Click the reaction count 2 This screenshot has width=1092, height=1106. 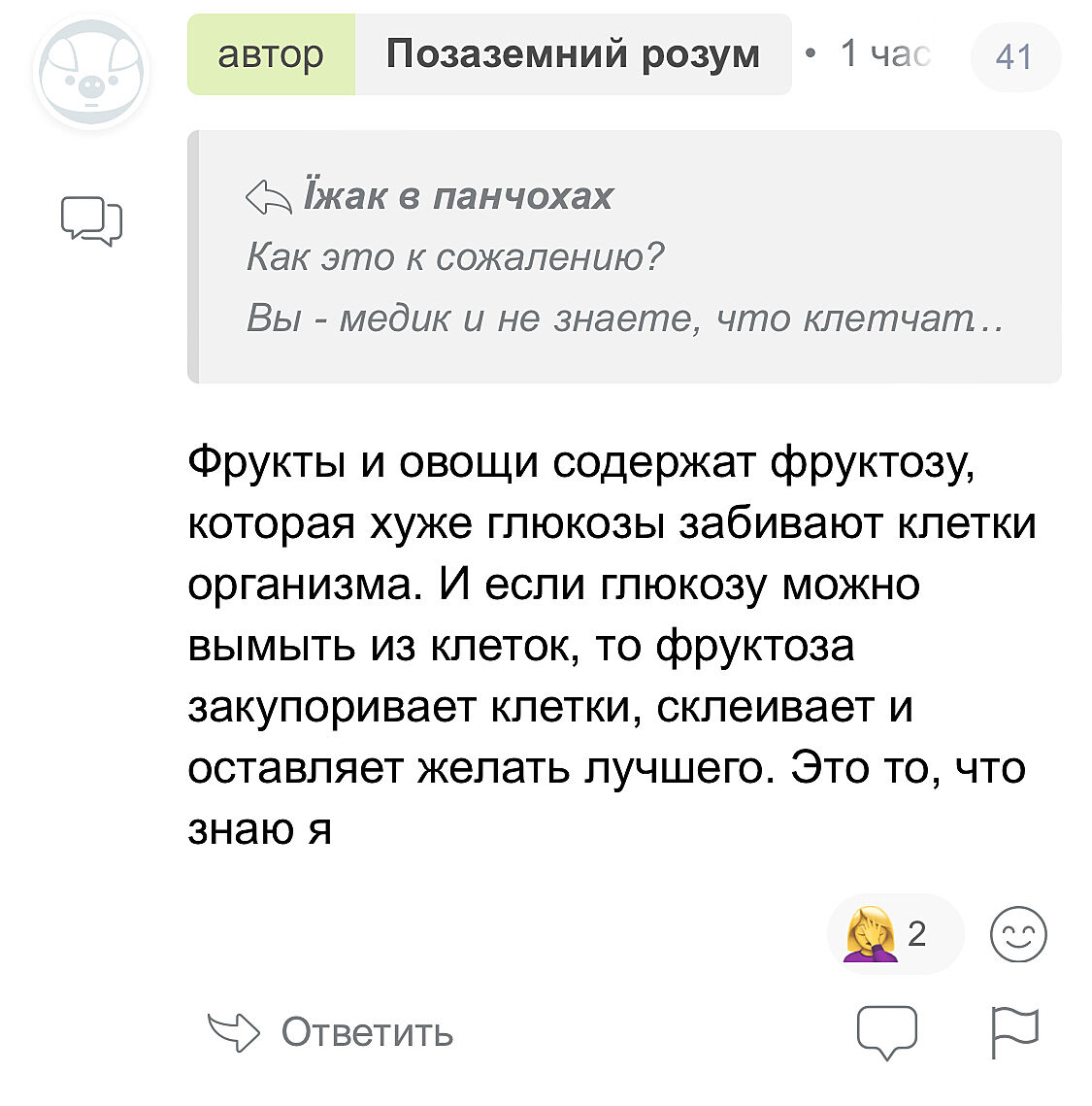tap(917, 934)
